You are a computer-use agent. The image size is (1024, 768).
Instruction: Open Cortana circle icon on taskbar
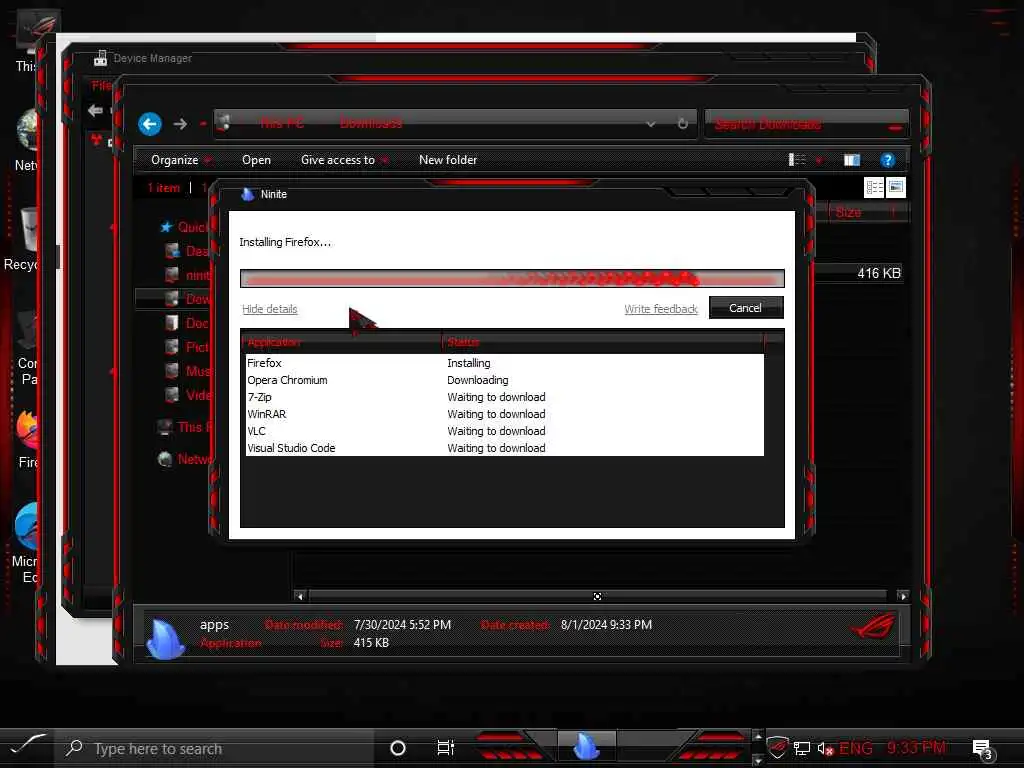click(397, 748)
